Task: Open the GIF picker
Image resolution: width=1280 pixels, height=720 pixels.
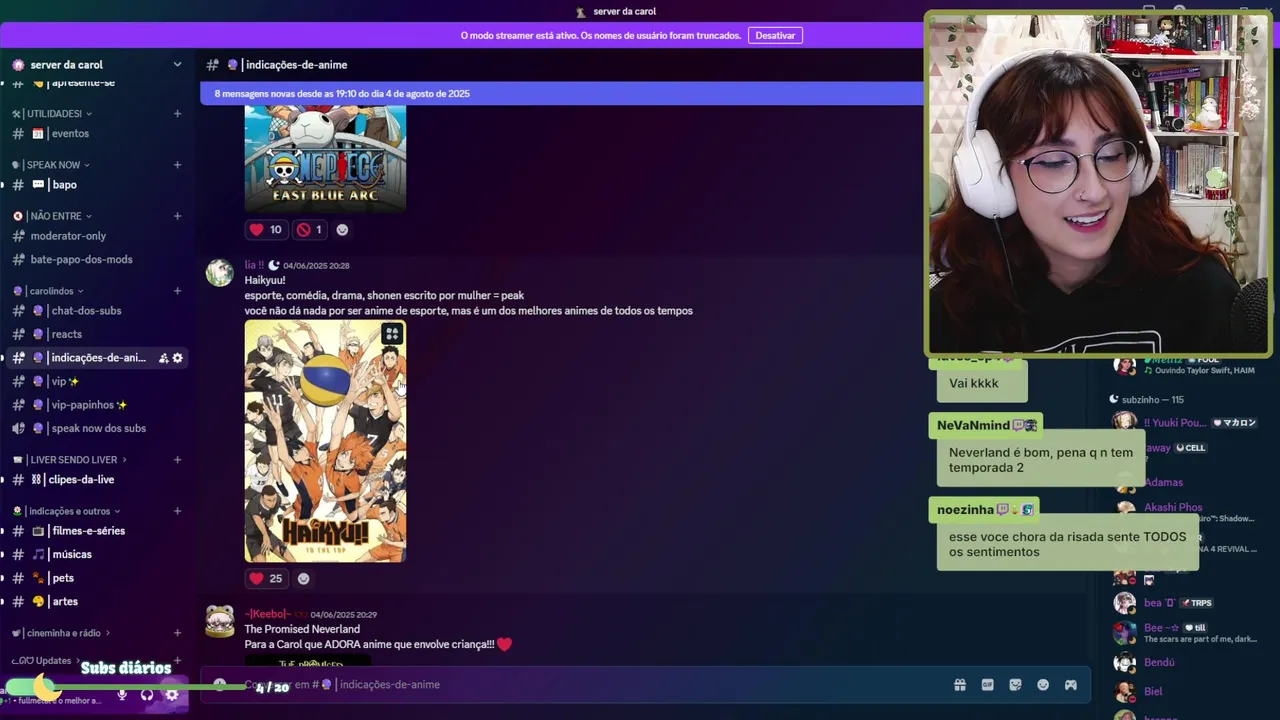Action: coord(988,685)
